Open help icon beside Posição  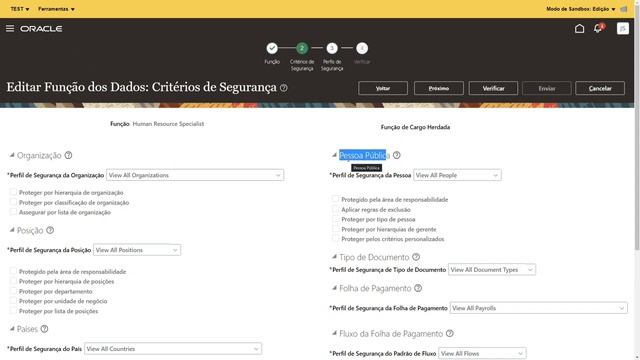[x=50, y=230]
